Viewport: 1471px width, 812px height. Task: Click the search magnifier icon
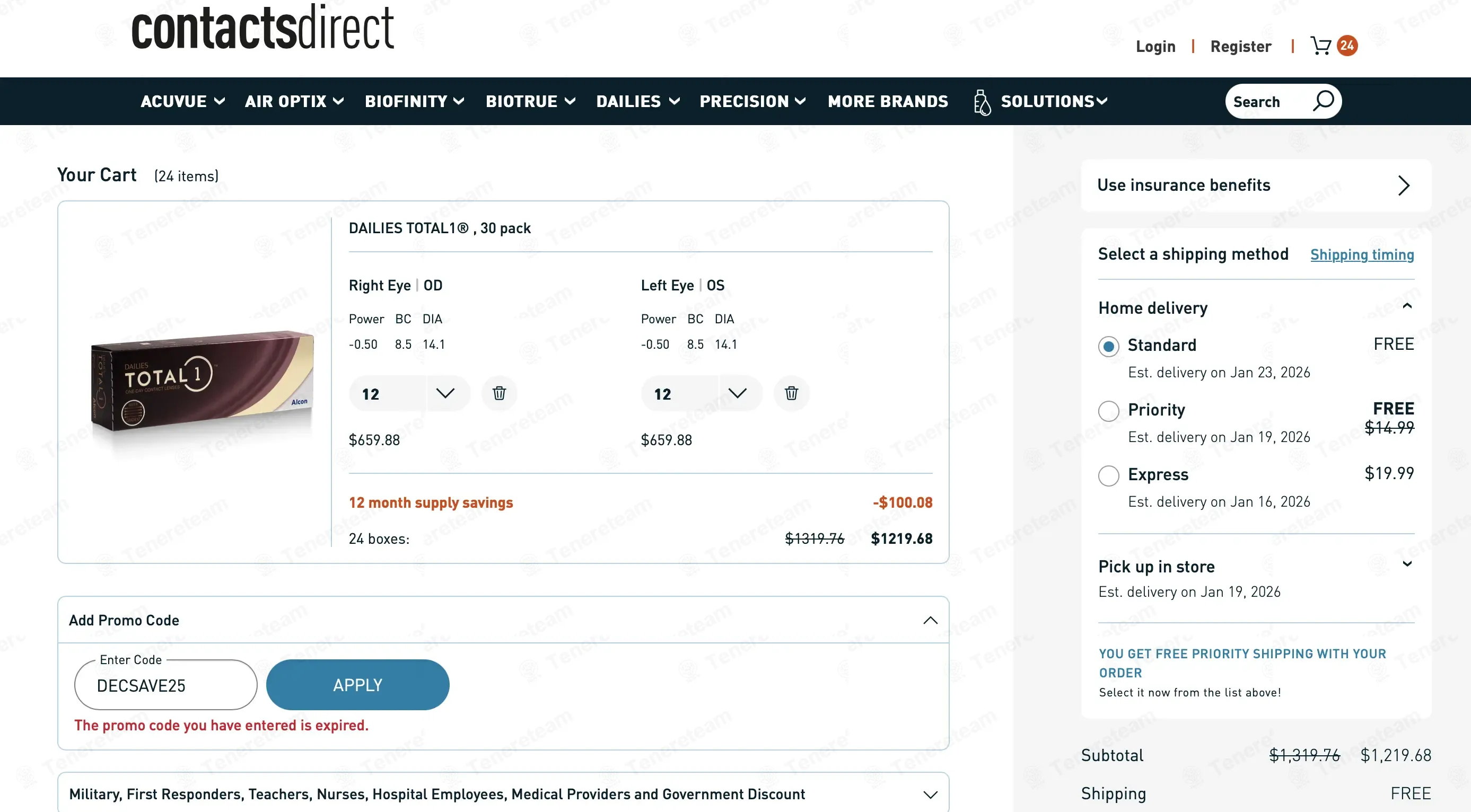point(1323,101)
